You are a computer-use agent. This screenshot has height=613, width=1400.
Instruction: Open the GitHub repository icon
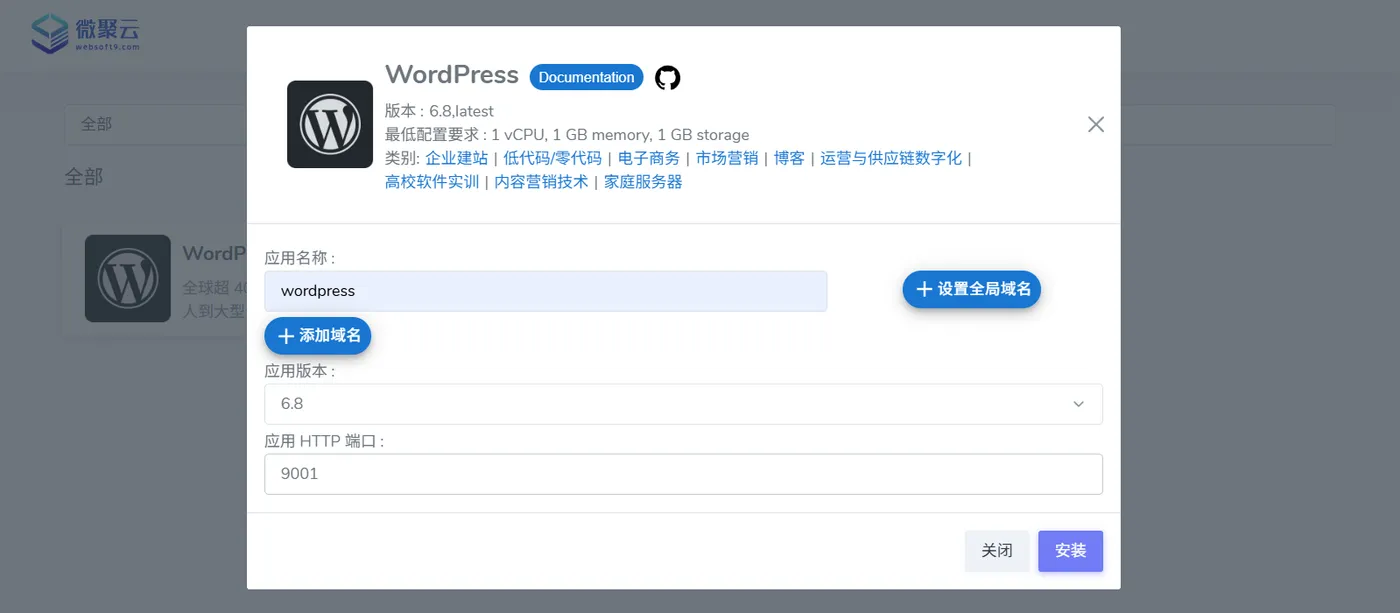click(x=667, y=78)
